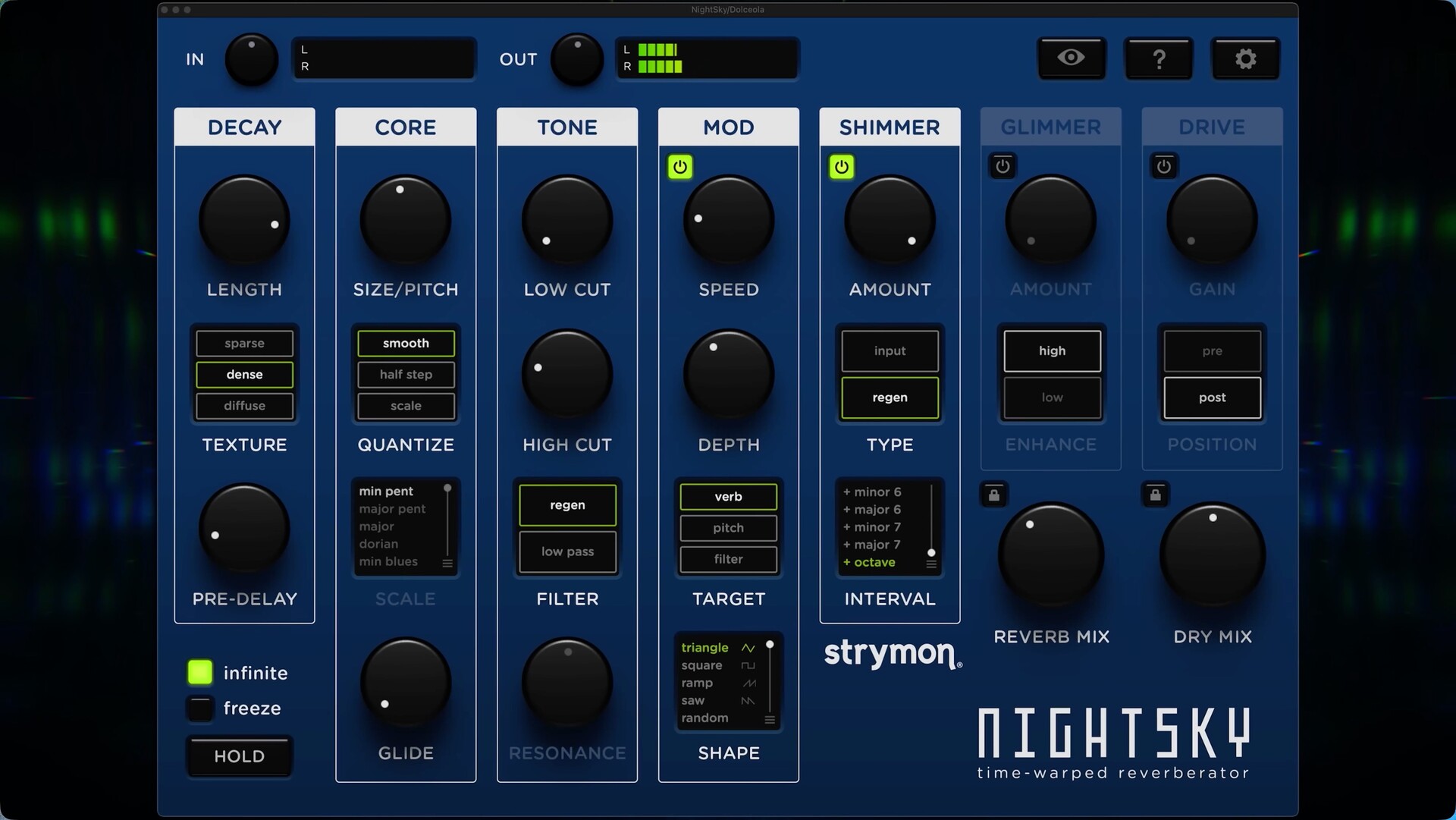
Task: Select the sparse texture option
Action: pyautogui.click(x=244, y=344)
